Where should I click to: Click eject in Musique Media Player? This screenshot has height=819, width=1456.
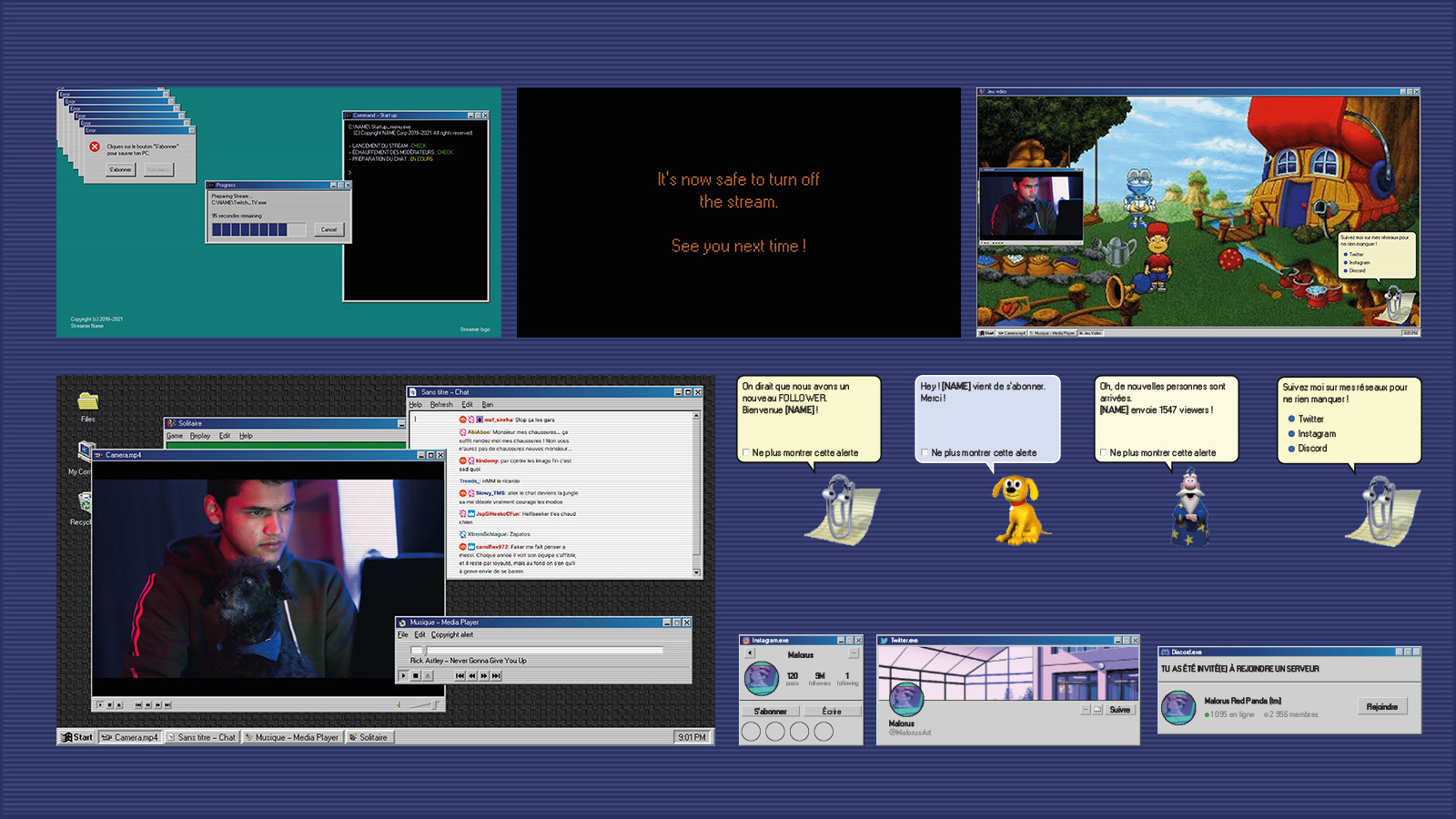click(428, 675)
